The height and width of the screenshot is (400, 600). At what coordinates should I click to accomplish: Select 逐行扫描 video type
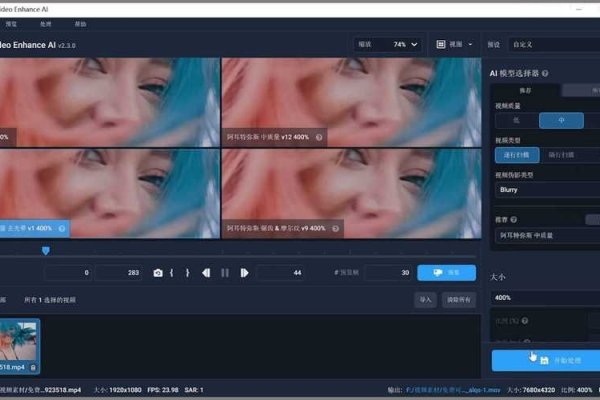[x=517, y=155]
